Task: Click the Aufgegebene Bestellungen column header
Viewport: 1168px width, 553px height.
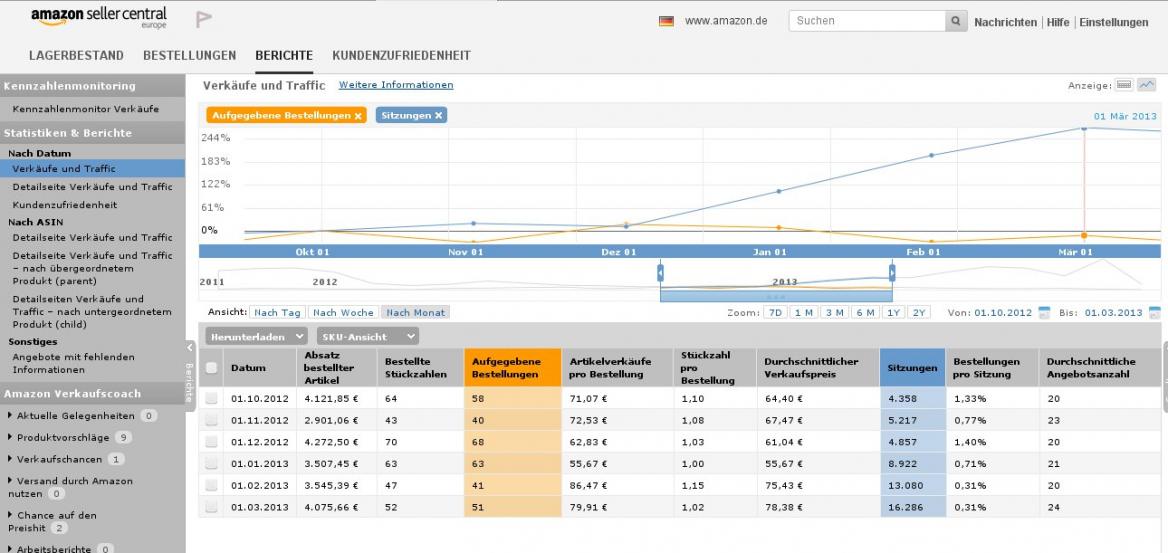Action: [512, 367]
